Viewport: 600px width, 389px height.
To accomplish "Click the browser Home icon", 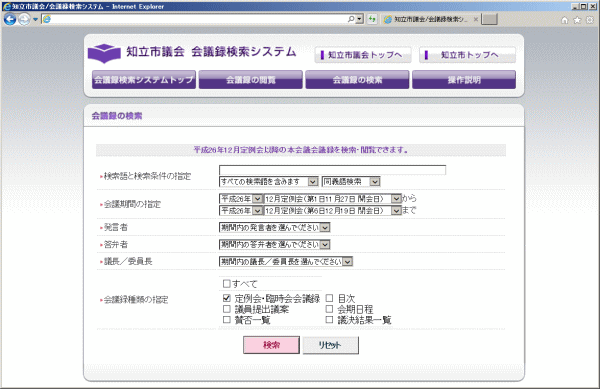I will coord(564,20).
